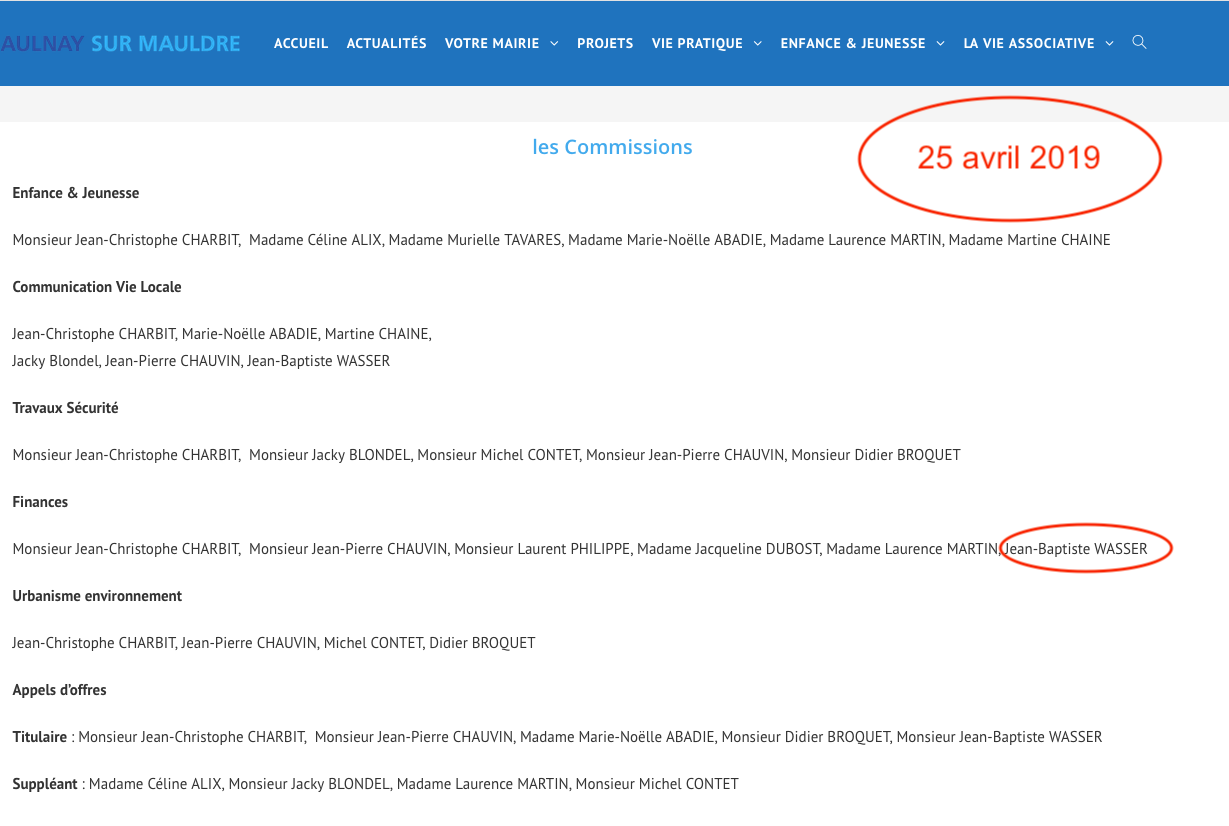This screenshot has width=1229, height=826.
Task: Click the Aulnay sur Mauldre site logo
Action: pyautogui.click(x=121, y=43)
